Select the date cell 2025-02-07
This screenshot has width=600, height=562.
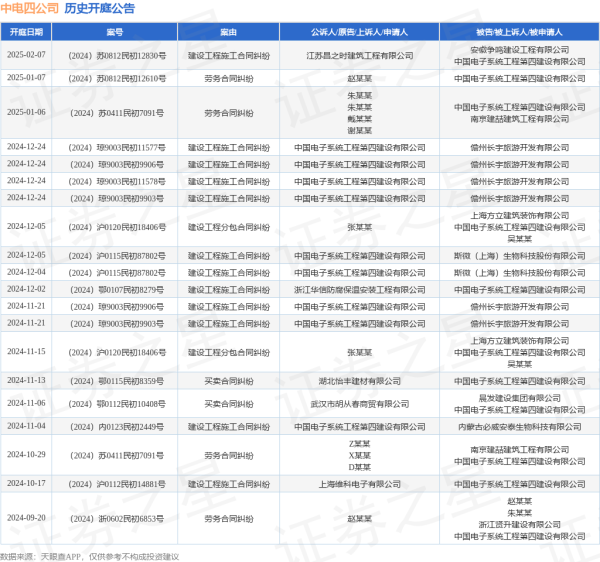click(x=26, y=55)
